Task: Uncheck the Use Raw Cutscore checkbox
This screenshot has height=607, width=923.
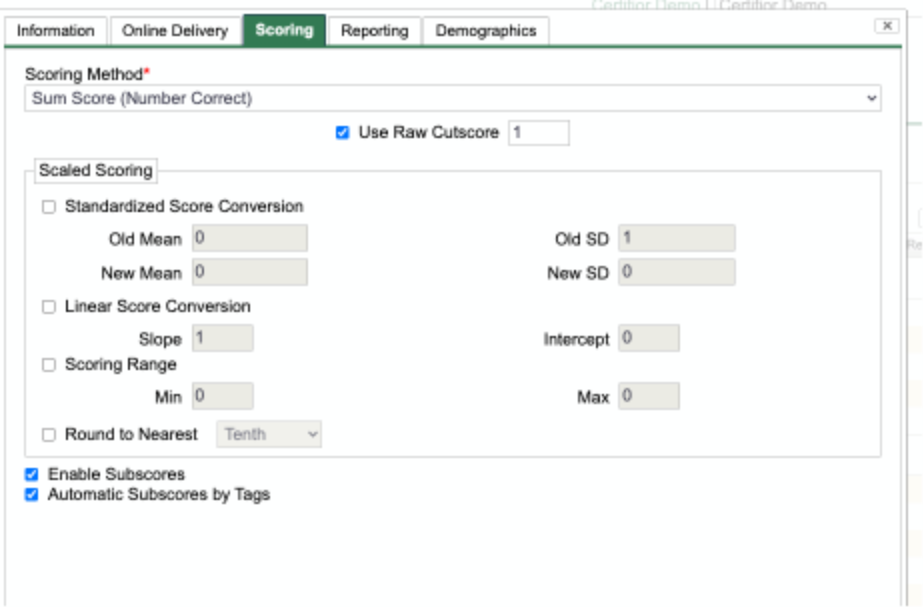Action: (x=342, y=133)
